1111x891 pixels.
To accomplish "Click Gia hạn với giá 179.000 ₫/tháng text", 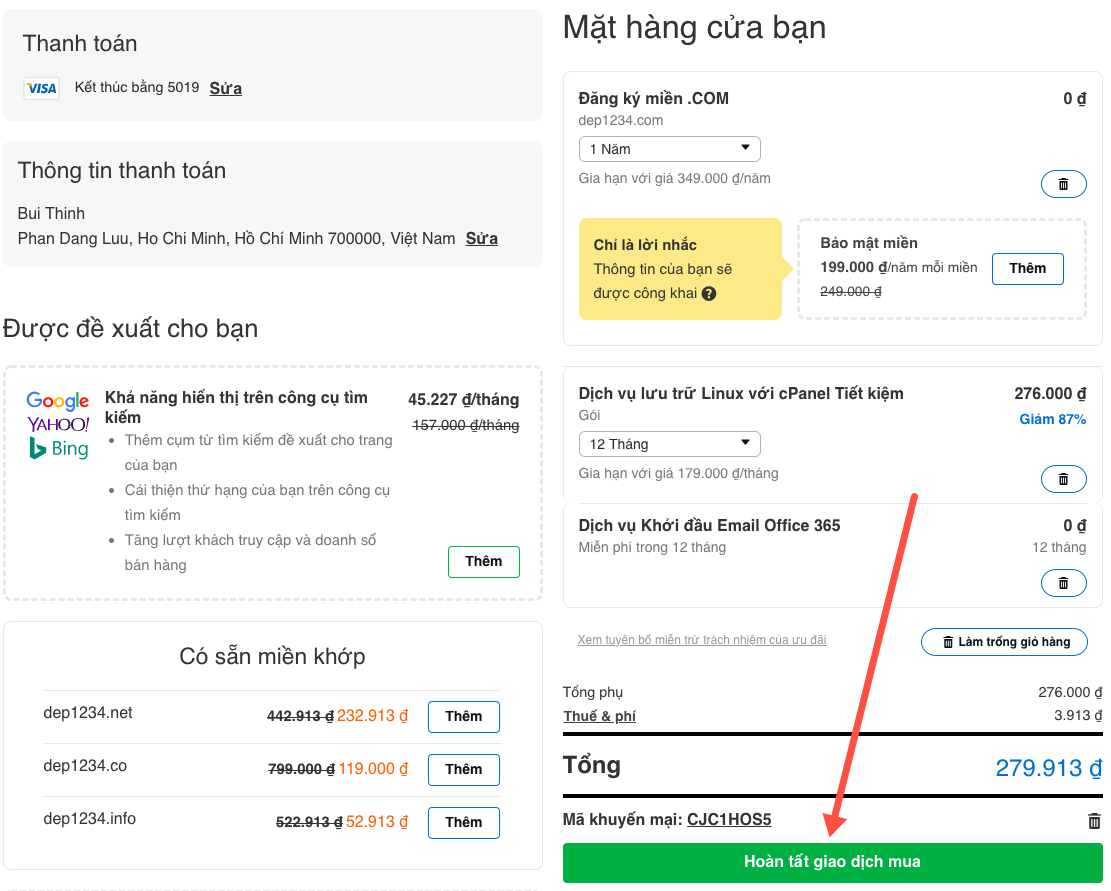I will [x=678, y=473].
